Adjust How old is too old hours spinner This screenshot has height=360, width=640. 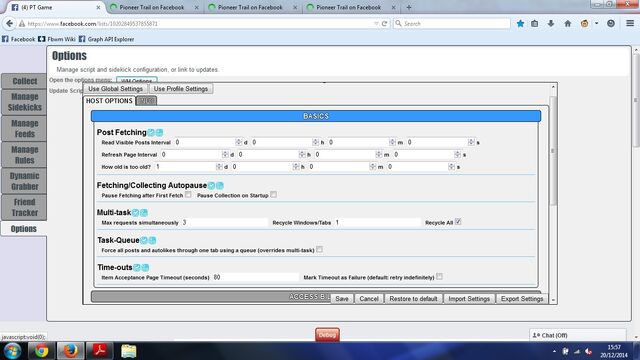point(296,167)
